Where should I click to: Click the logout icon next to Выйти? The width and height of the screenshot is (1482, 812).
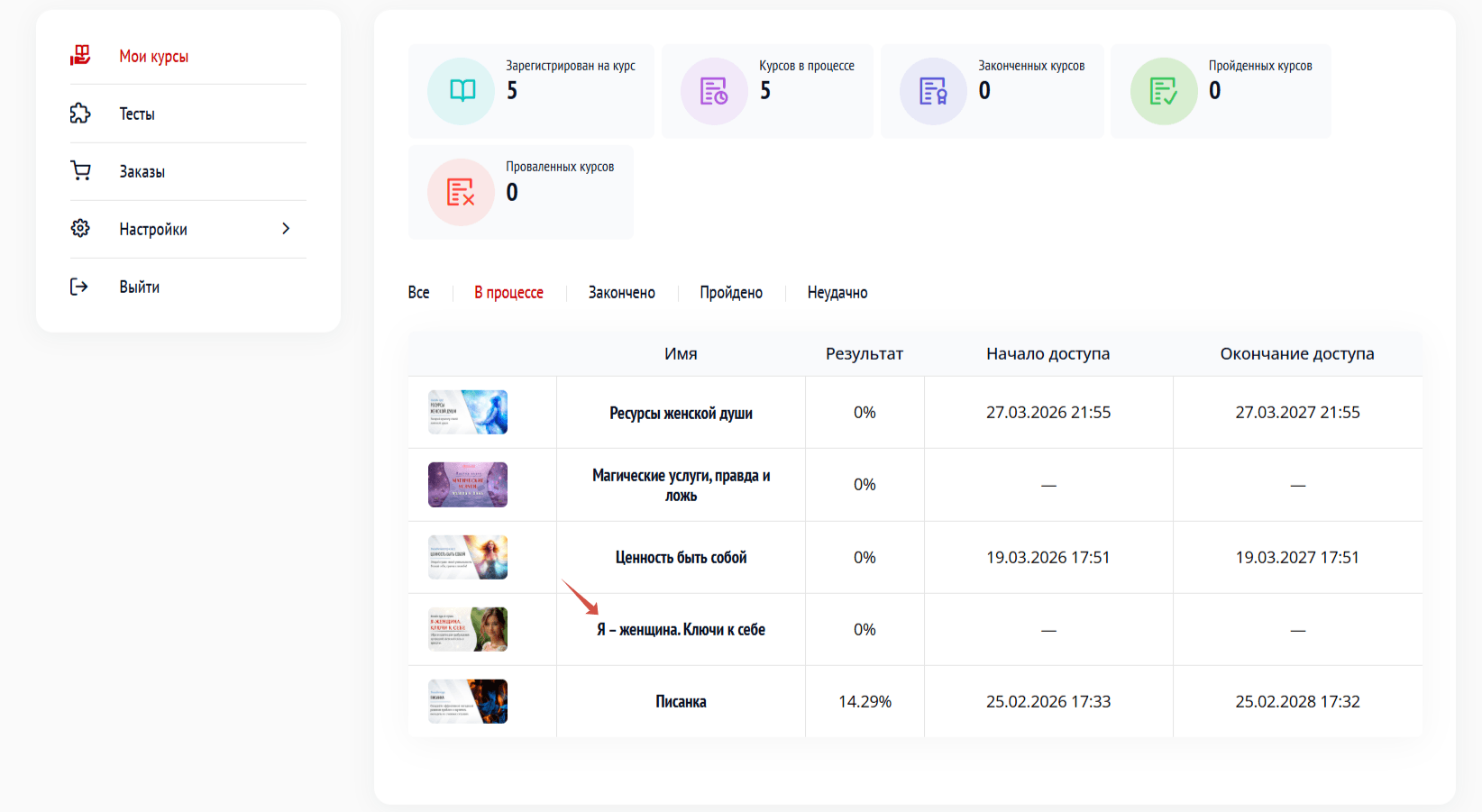coord(79,287)
